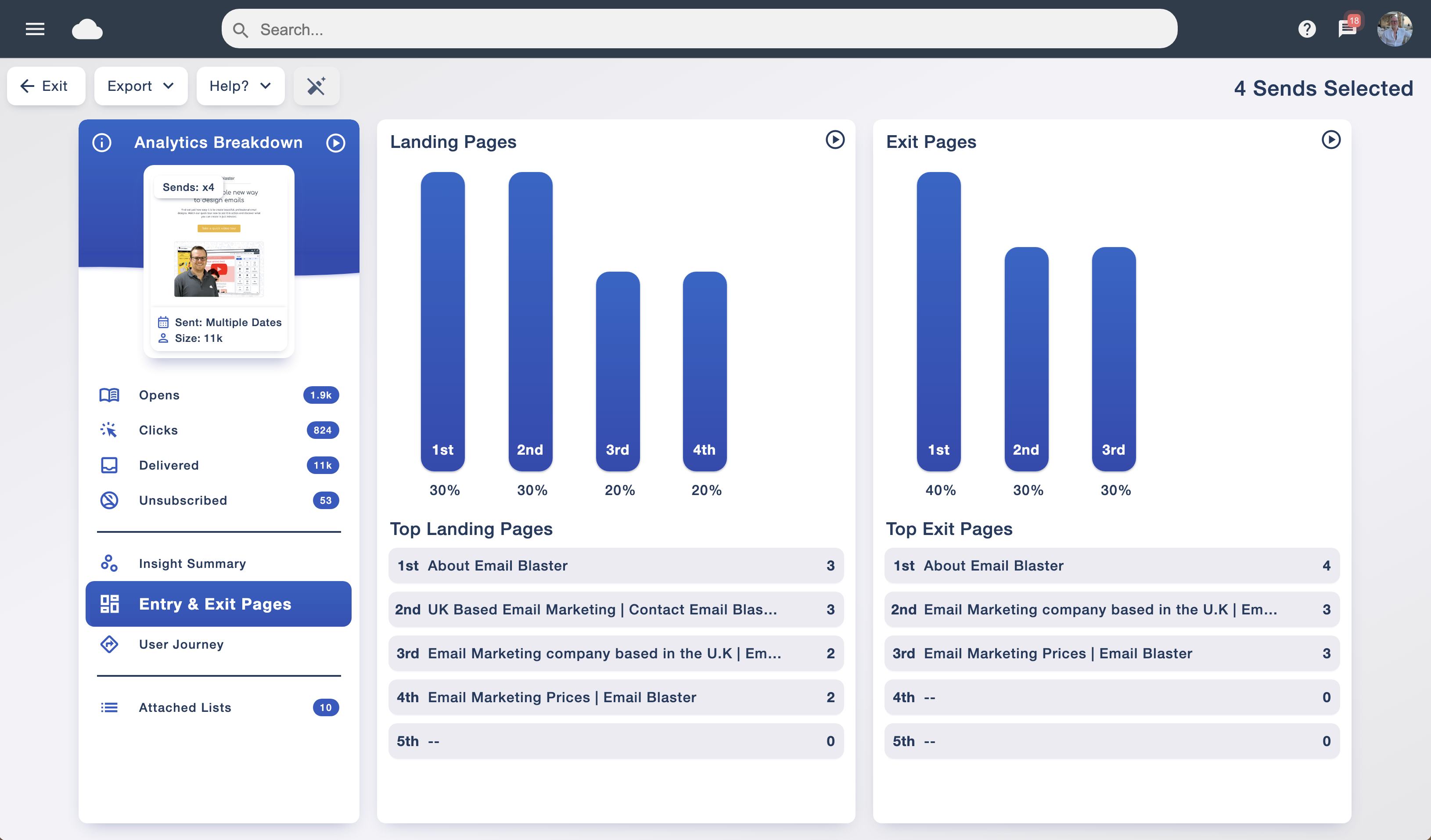Open the email preview thumbnail
The height and width of the screenshot is (840, 1431).
219,261
